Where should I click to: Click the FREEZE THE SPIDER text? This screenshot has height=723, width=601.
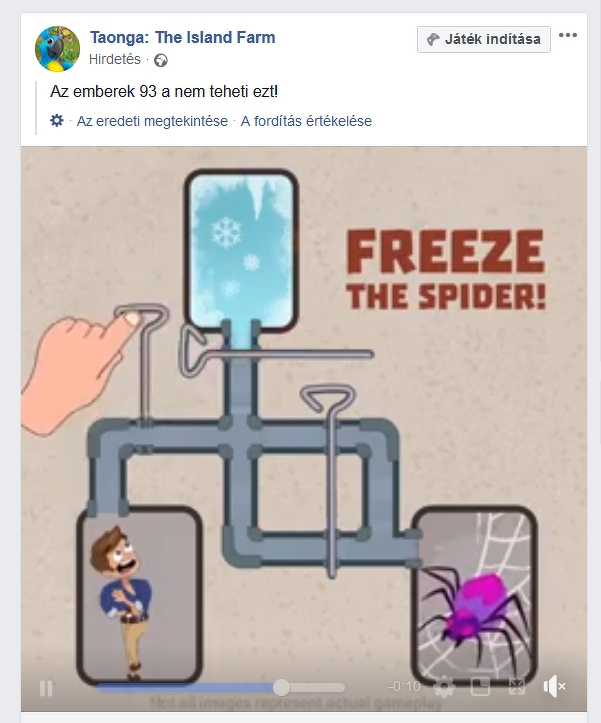pyautogui.click(x=446, y=270)
